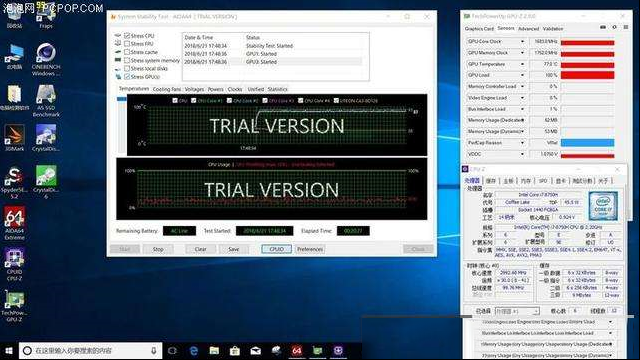Click the GPU Temperature red graph bar

click(x=587, y=65)
